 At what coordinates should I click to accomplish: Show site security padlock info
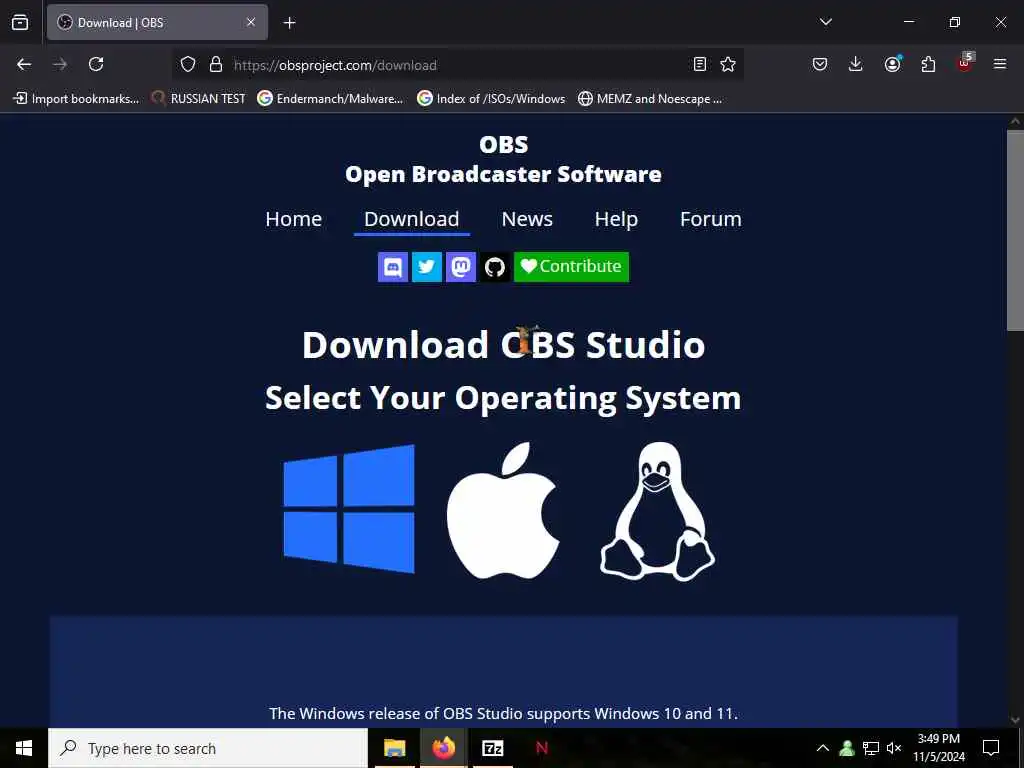[216, 64]
